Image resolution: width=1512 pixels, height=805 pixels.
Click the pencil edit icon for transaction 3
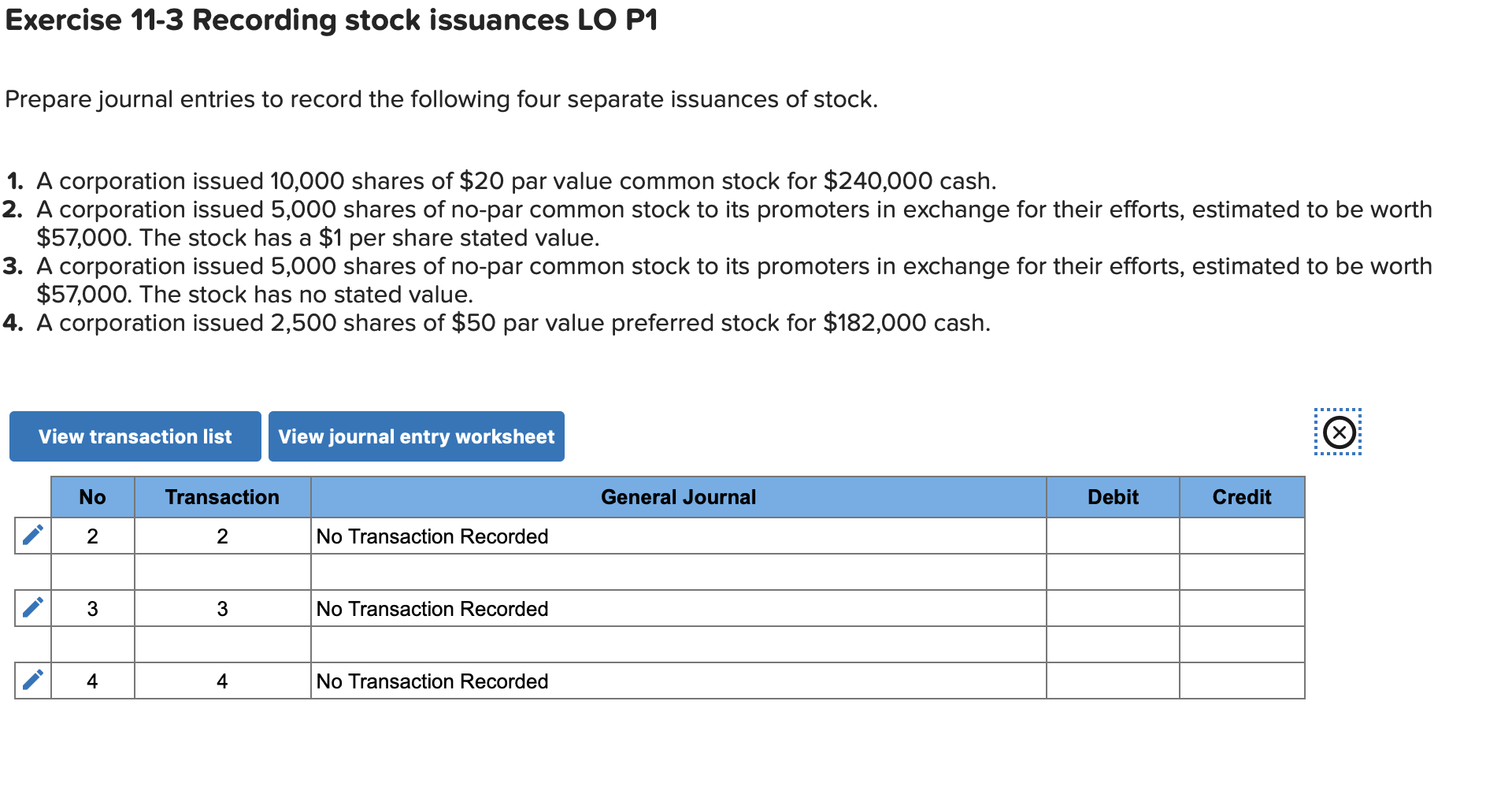coord(31,608)
